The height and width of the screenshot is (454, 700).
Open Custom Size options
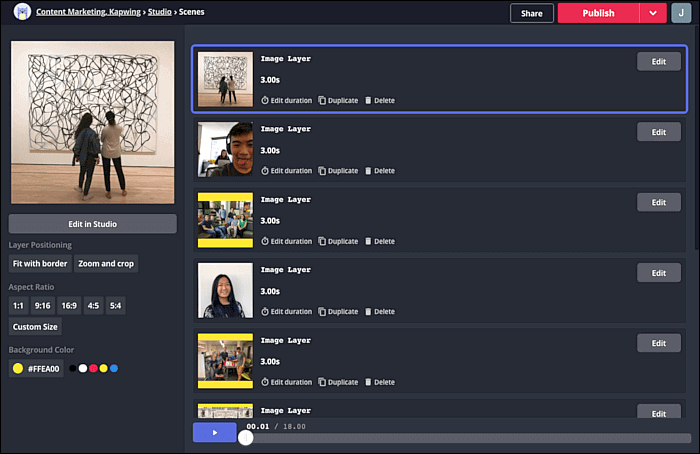click(35, 327)
